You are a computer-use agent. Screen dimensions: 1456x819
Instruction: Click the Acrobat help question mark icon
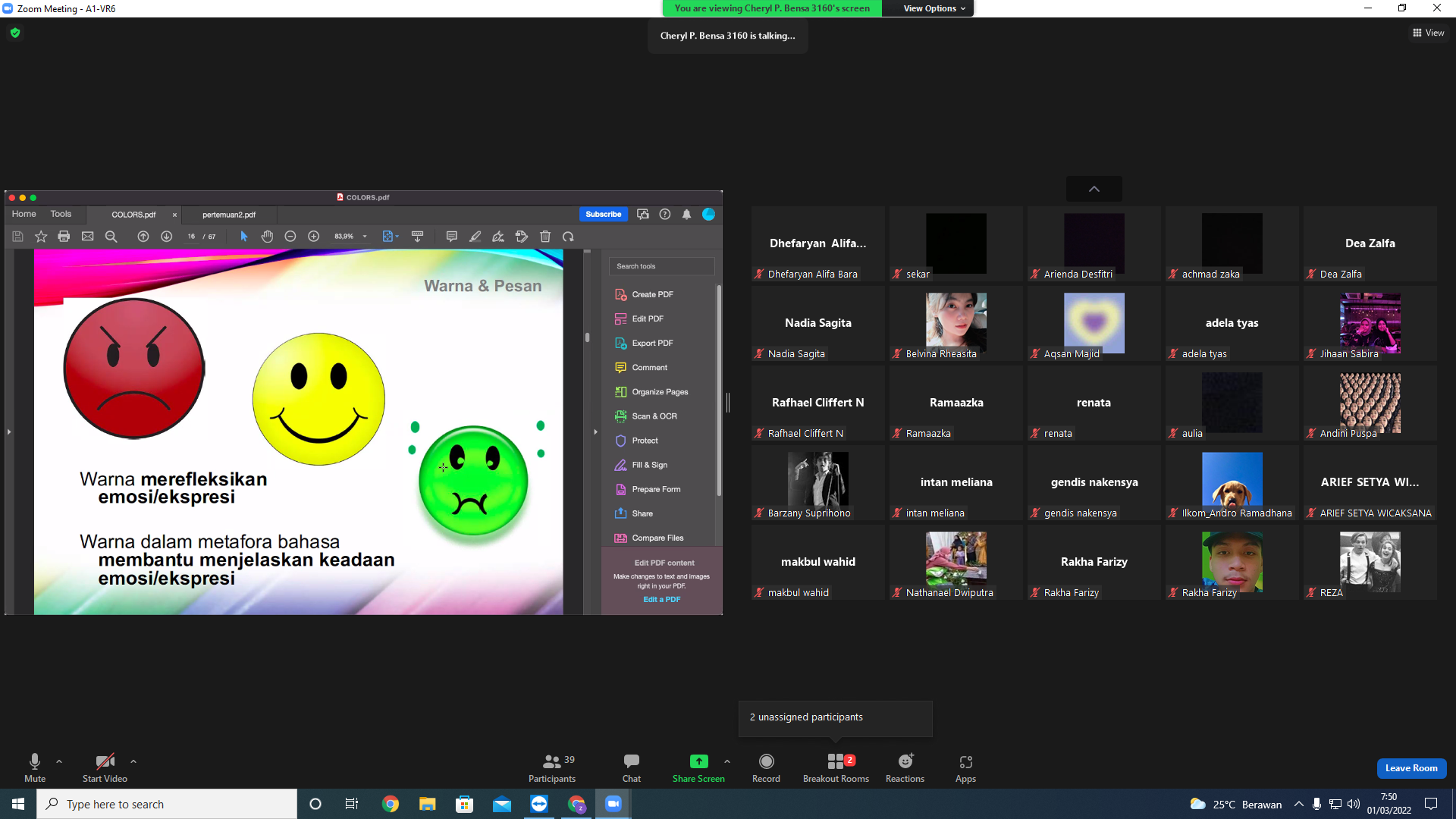665,215
